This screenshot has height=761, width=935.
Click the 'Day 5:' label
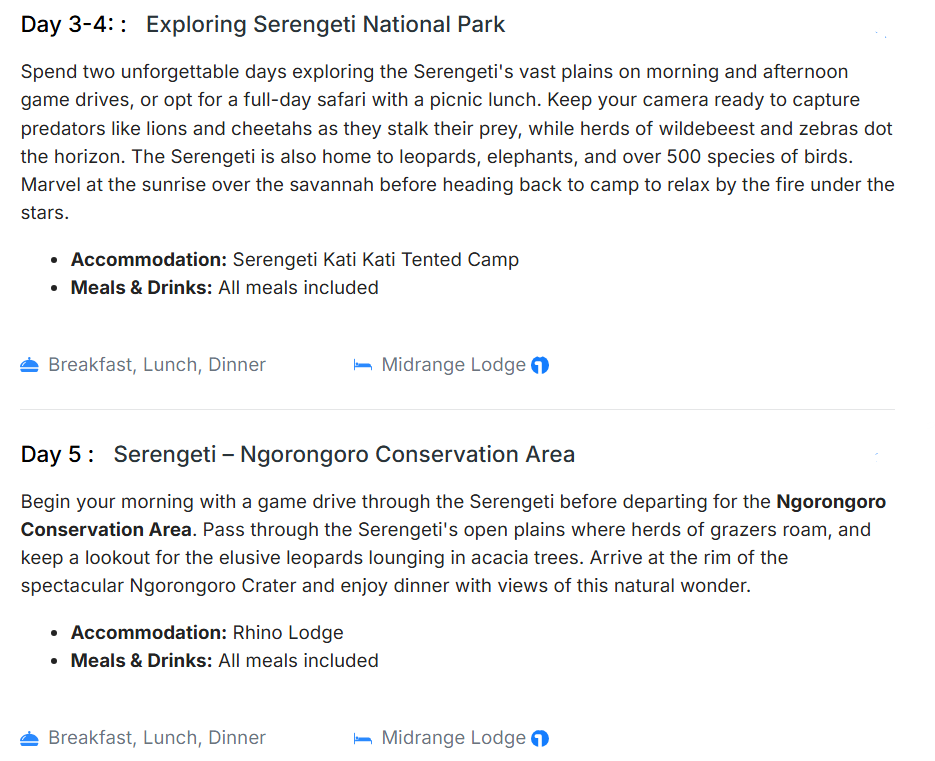[57, 454]
